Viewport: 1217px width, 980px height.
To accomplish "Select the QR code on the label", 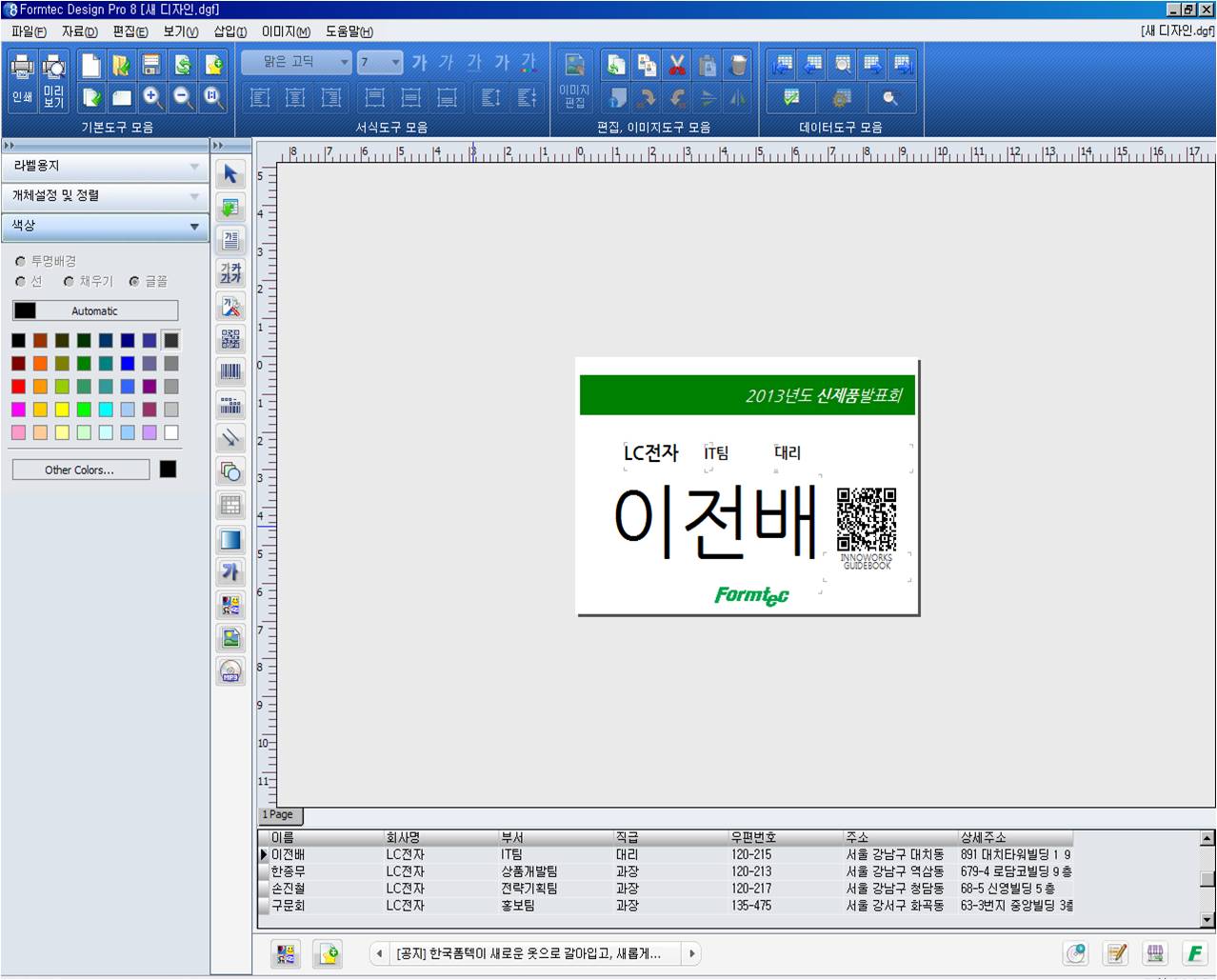I will (867, 519).
